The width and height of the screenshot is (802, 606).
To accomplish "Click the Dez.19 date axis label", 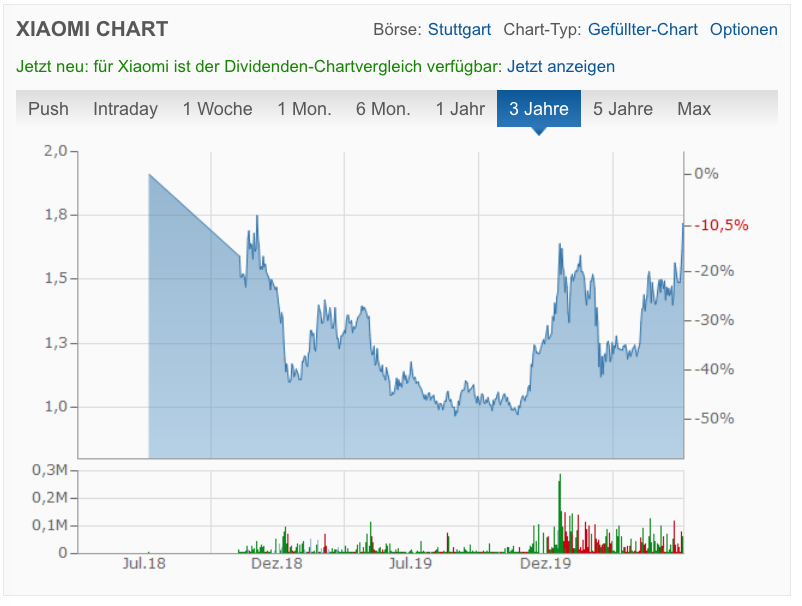I will coord(545,564).
